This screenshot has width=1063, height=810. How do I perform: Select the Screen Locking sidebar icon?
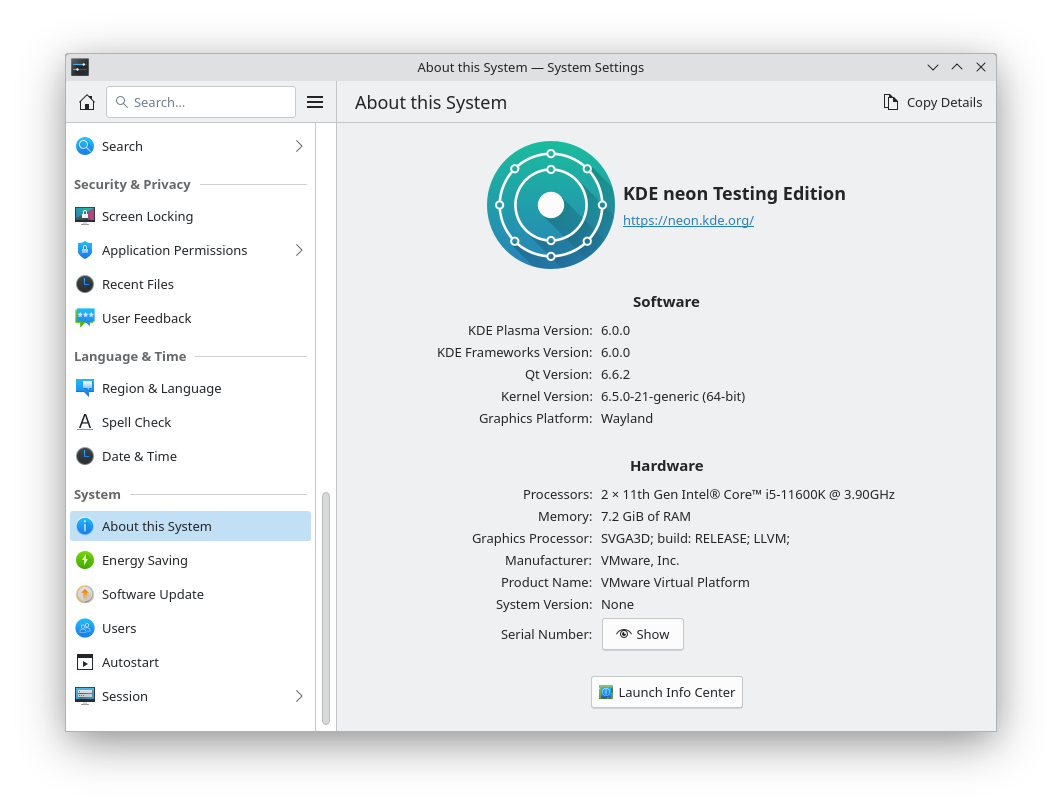[85, 216]
